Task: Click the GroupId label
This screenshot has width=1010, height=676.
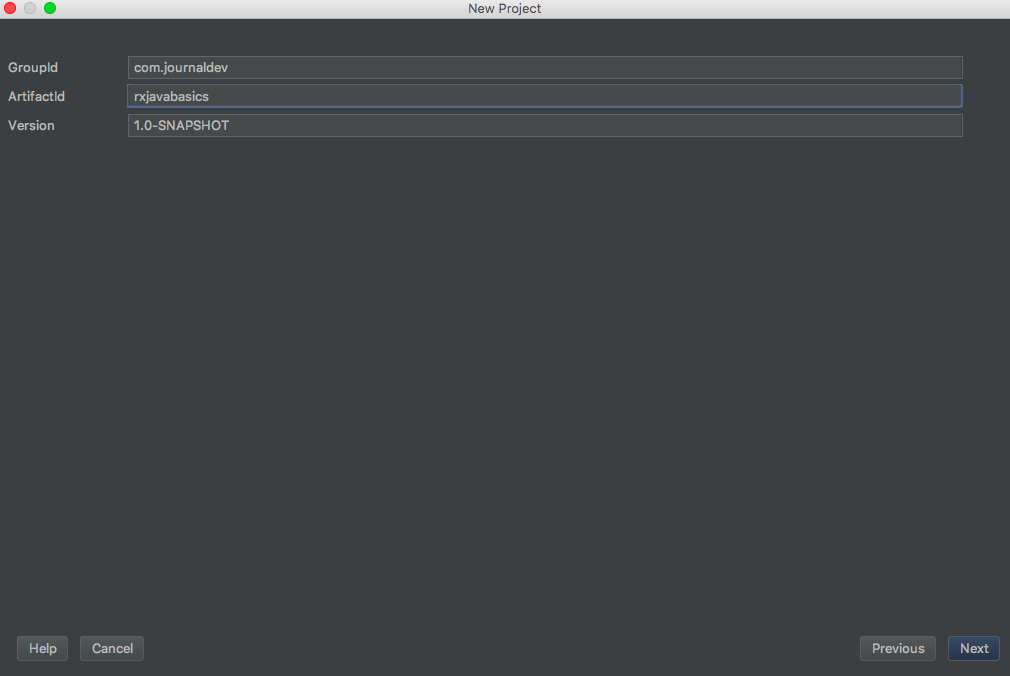Action: tap(33, 68)
